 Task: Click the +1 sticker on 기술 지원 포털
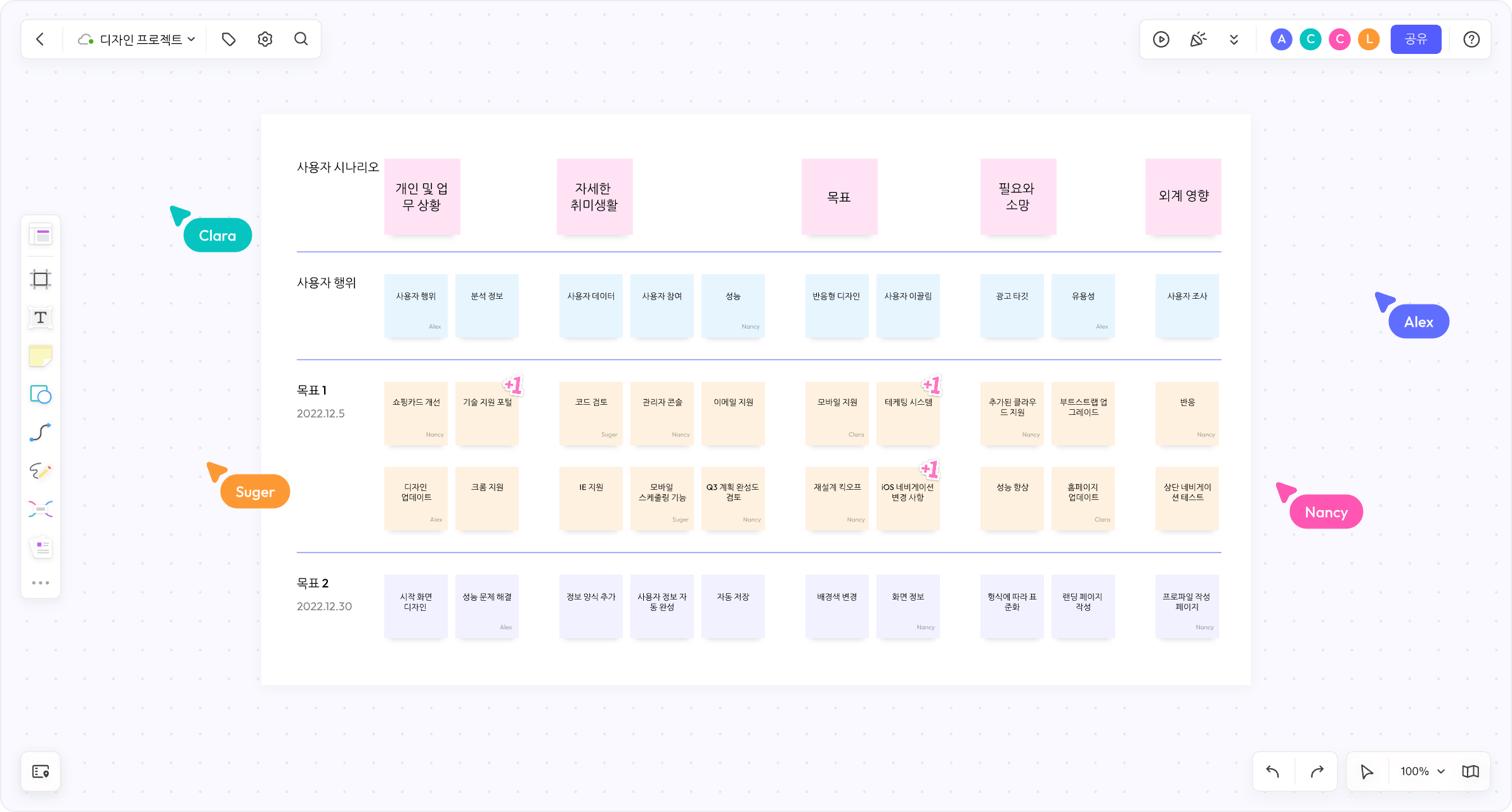(512, 385)
